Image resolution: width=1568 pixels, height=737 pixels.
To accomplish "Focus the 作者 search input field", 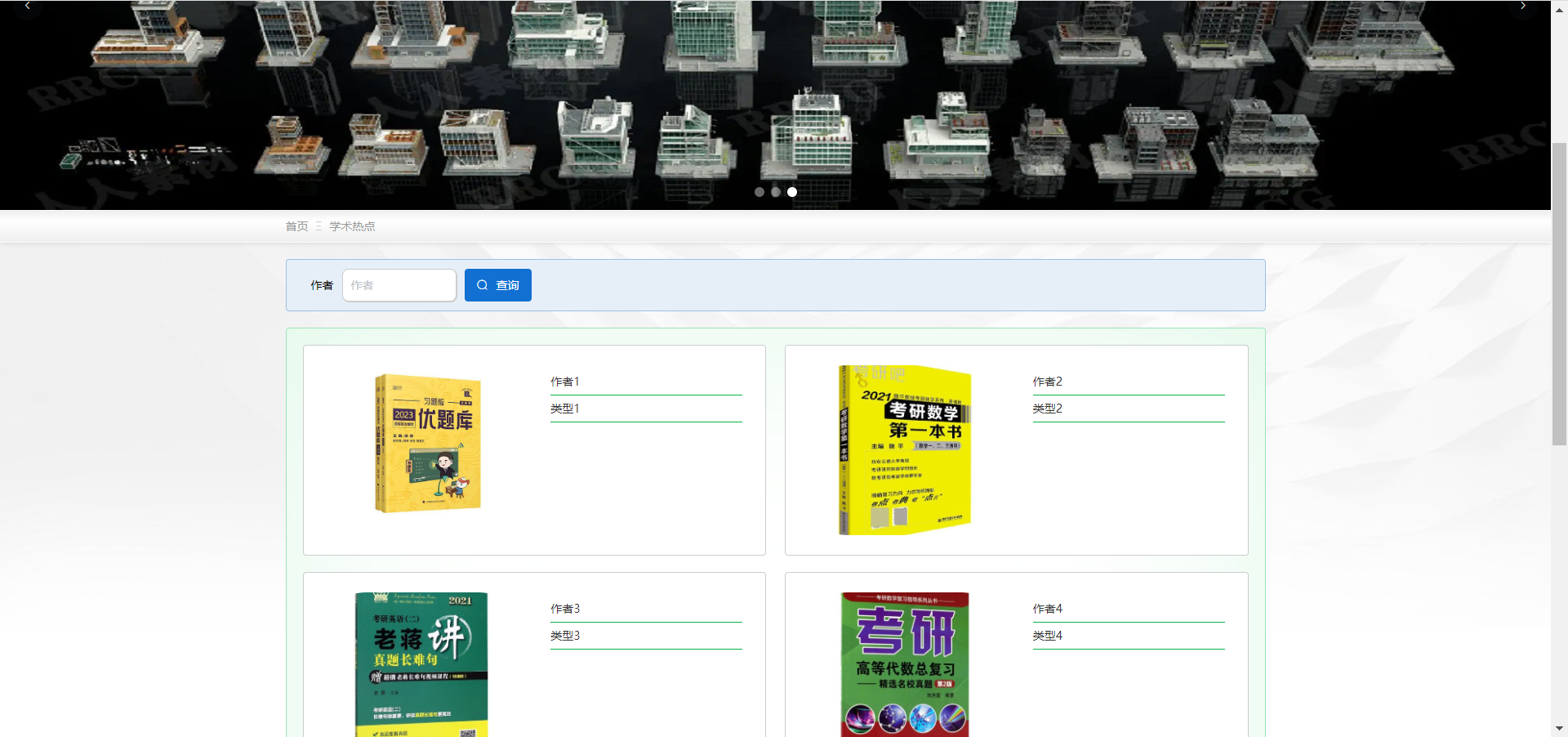I will pyautogui.click(x=399, y=285).
